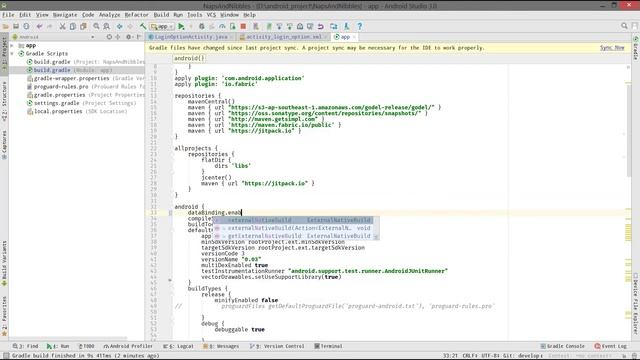Select gradle-wrapper.properties file
The width and height of the screenshot is (640, 360).
[x=85, y=78]
